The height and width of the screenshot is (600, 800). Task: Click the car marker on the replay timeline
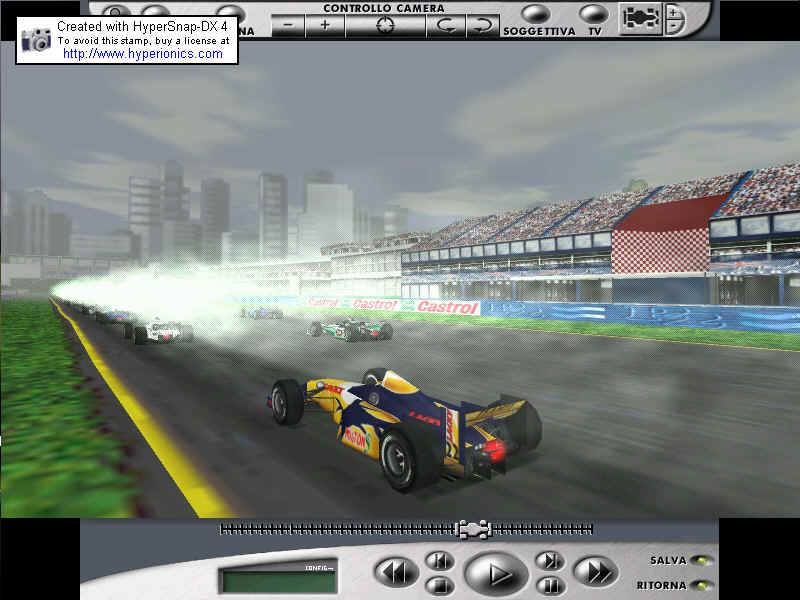click(474, 530)
